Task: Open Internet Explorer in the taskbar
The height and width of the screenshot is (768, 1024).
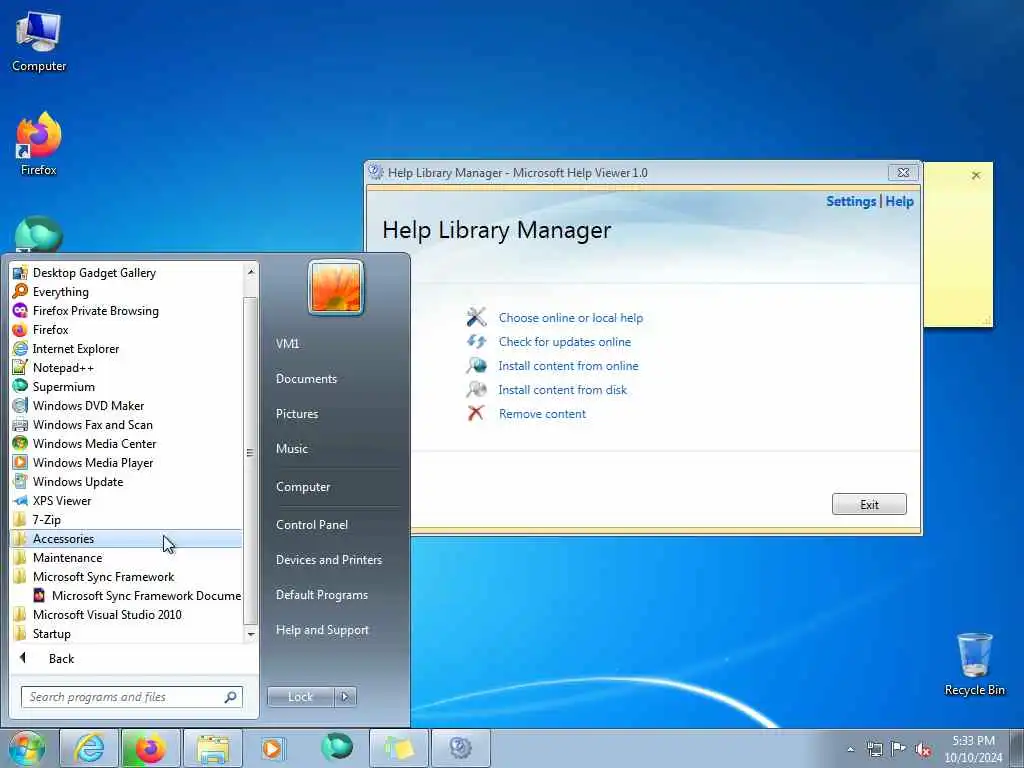Action: [89, 748]
